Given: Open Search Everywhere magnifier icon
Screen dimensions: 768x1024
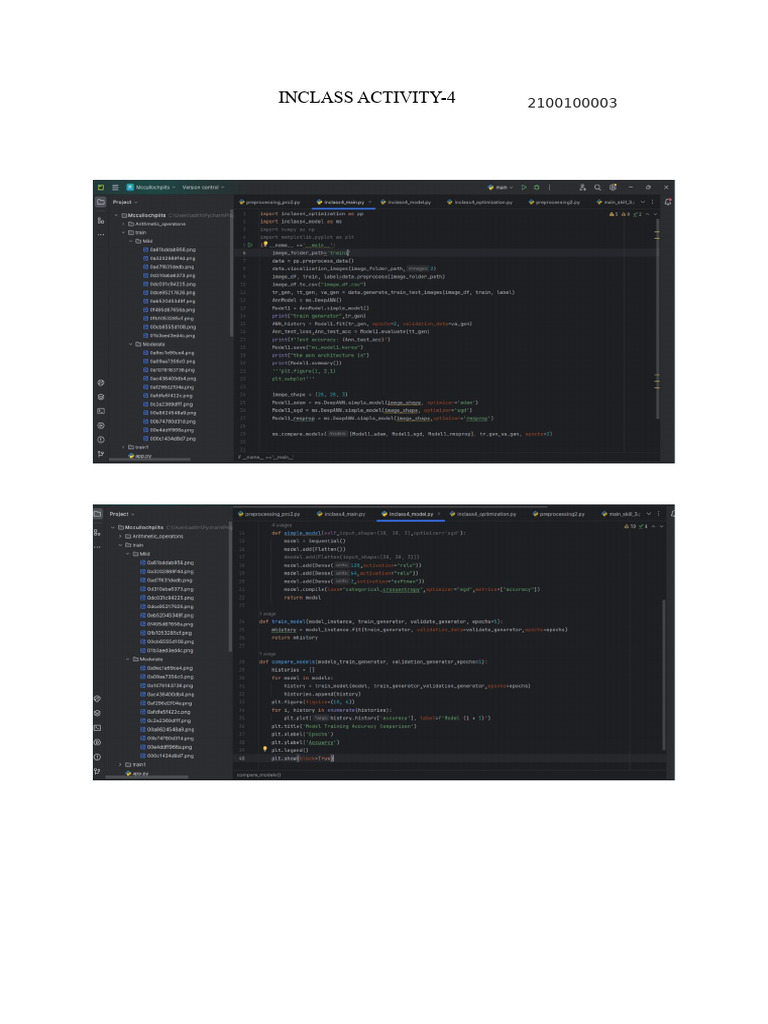Looking at the screenshot, I should coord(598,187).
